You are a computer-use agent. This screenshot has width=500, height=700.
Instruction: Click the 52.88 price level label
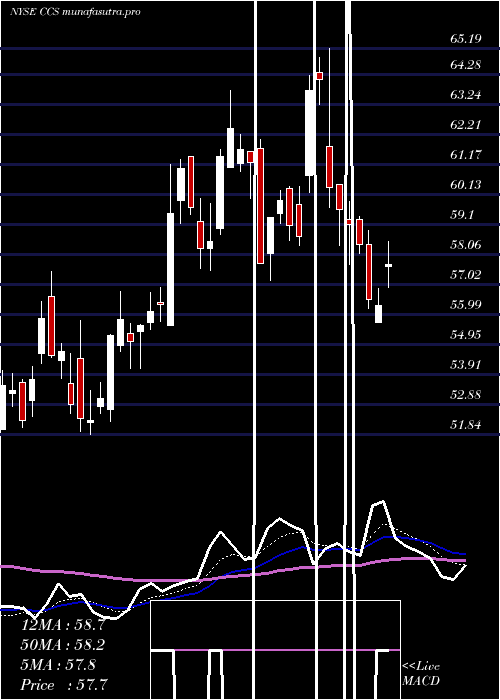click(x=466, y=395)
